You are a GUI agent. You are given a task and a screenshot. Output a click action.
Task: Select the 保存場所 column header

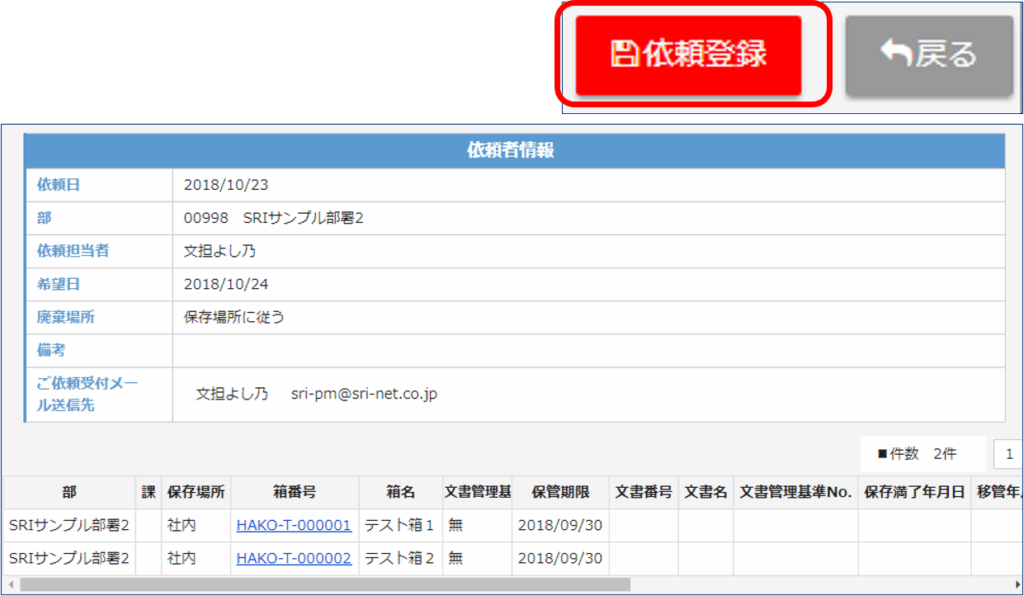[x=195, y=492]
